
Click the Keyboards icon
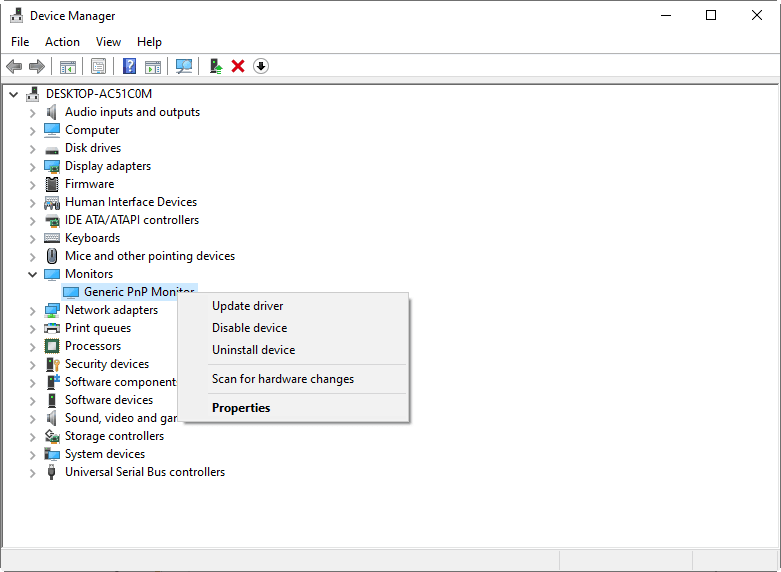coord(52,238)
